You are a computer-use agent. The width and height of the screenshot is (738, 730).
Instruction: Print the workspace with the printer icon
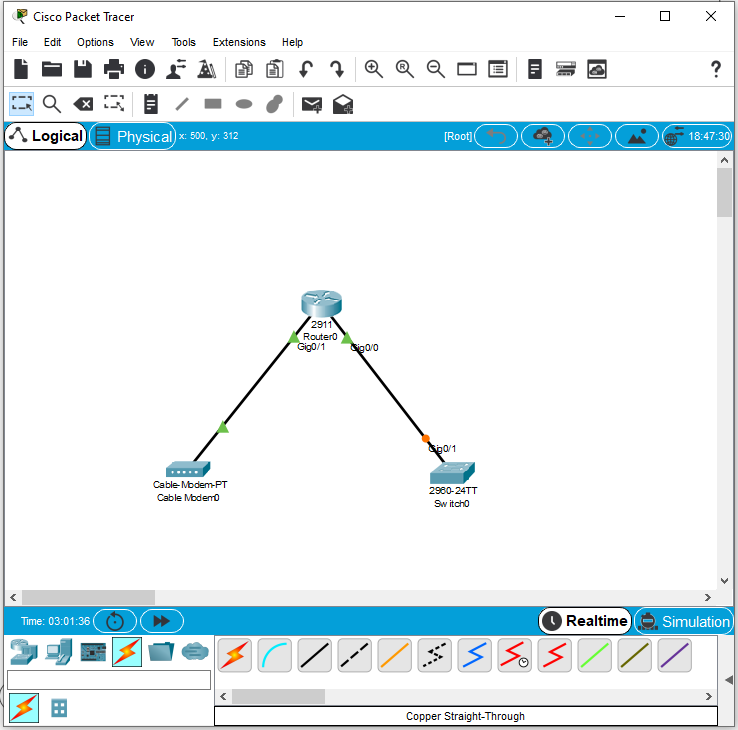pos(114,69)
